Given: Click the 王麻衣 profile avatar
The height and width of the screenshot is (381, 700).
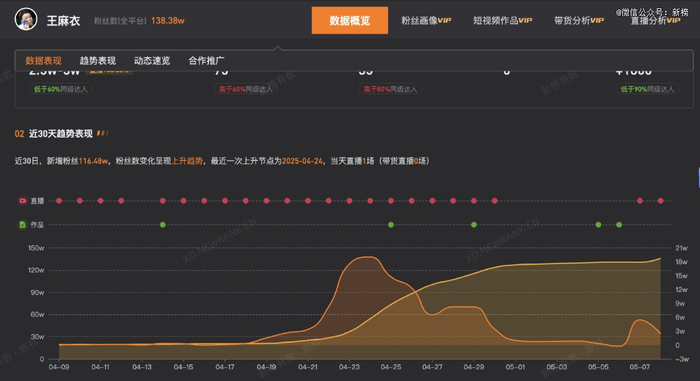Looking at the screenshot, I should tap(26, 19).
